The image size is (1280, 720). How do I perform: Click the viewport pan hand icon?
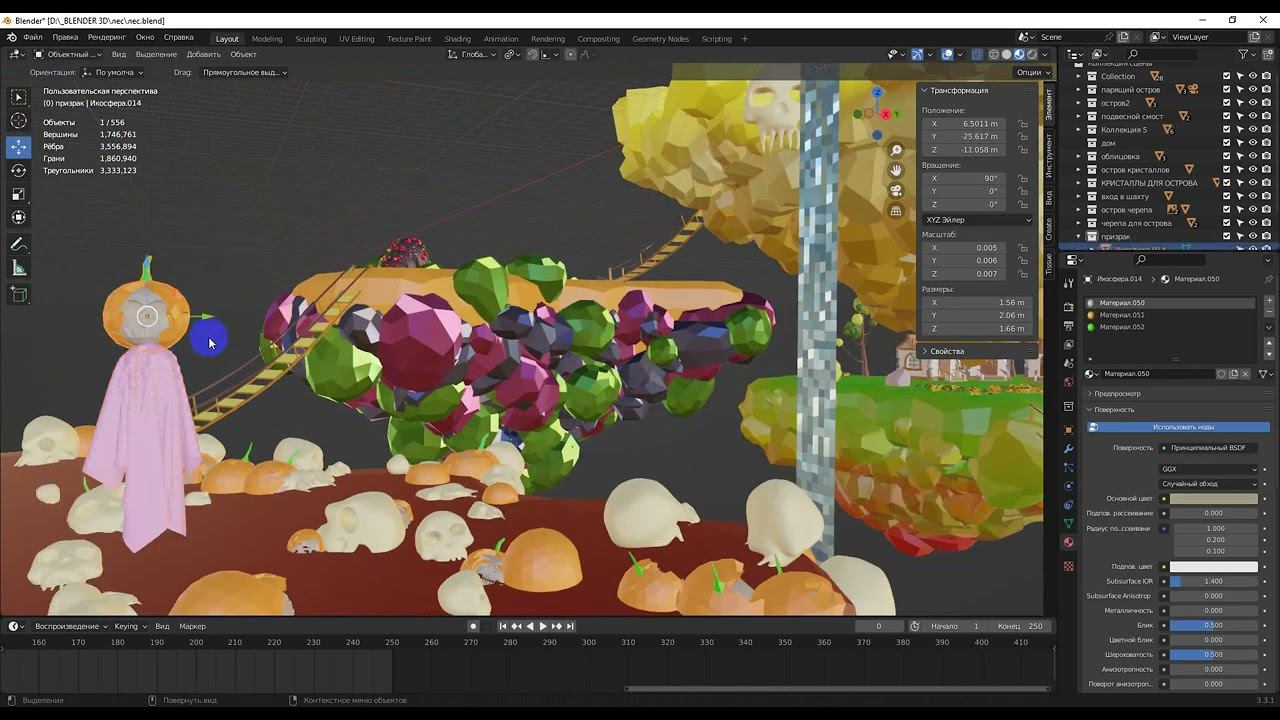point(896,170)
